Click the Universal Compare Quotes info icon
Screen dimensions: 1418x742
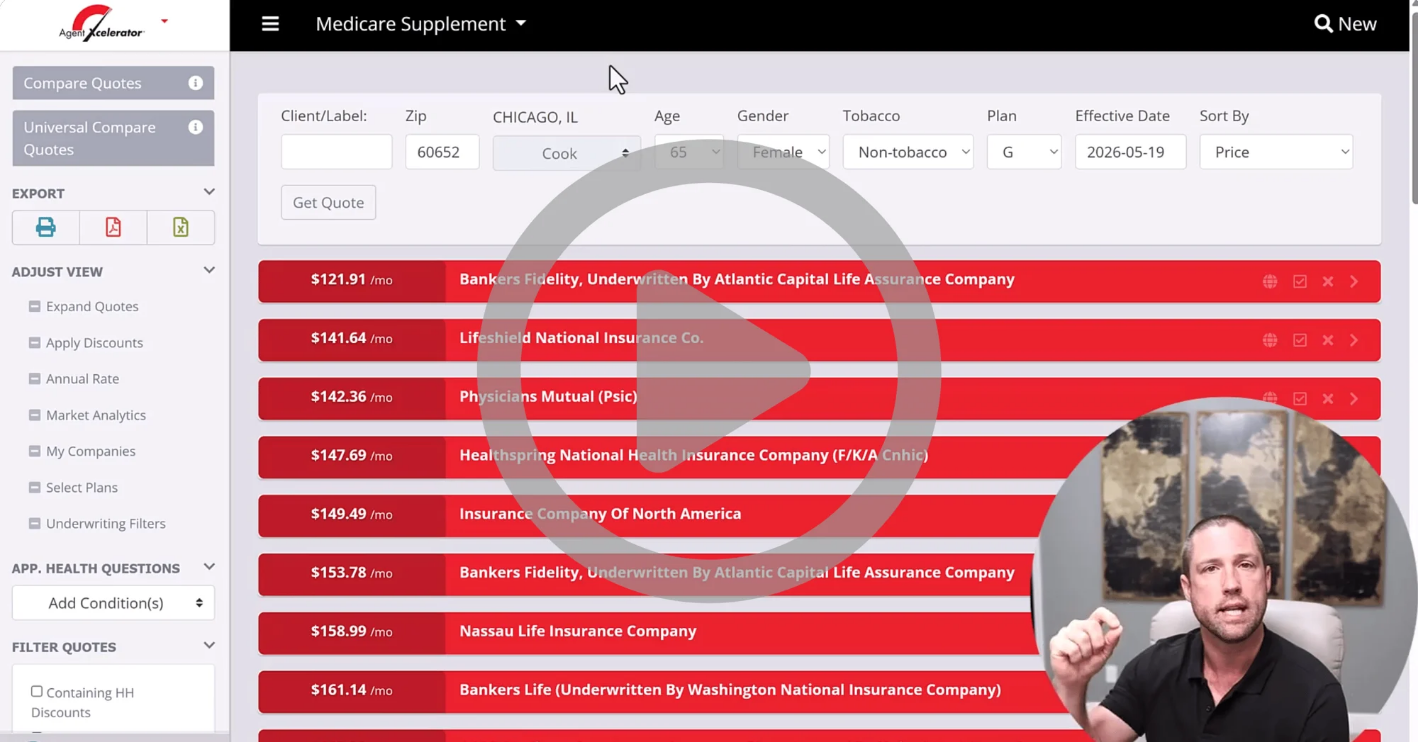[196, 127]
